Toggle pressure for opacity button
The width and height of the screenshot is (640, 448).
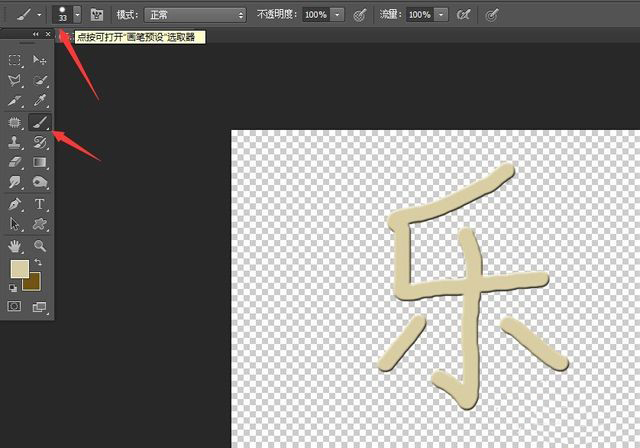tap(359, 15)
